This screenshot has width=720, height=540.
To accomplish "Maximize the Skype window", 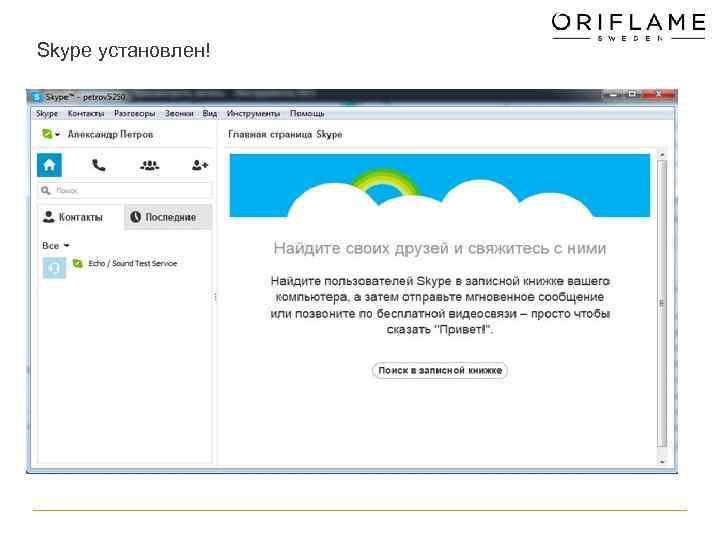I will coord(632,94).
